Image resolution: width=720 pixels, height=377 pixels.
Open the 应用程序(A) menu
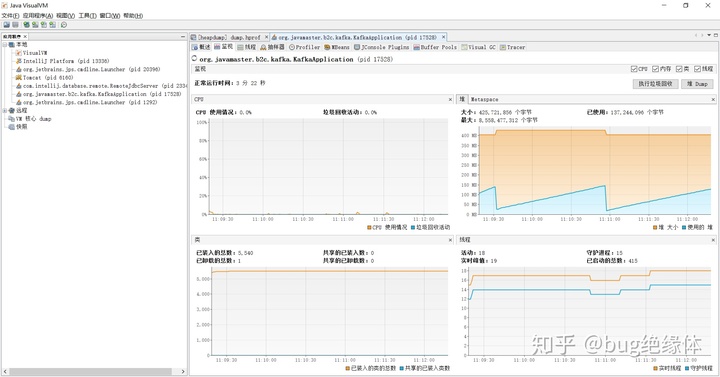point(38,16)
